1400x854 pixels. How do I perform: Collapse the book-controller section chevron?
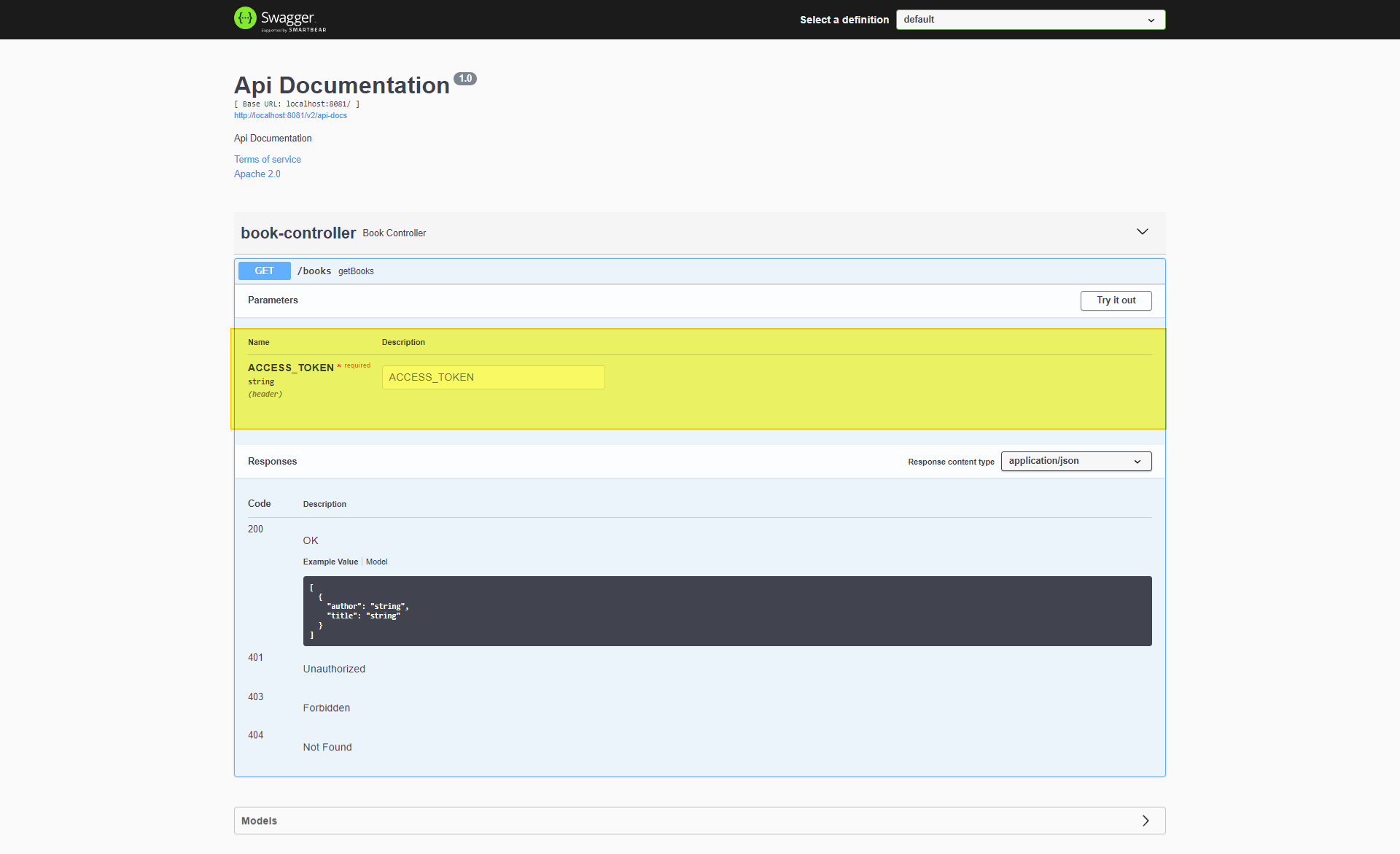pyautogui.click(x=1142, y=232)
